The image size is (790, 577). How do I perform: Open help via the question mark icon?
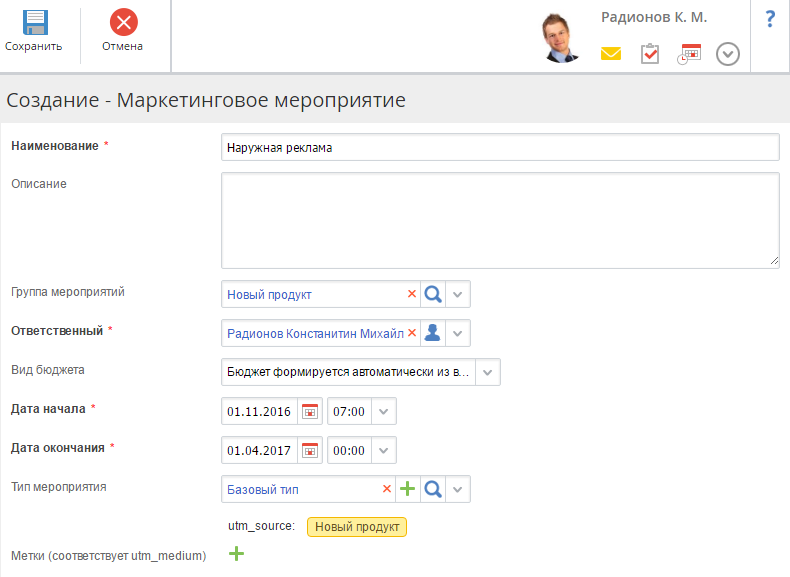pos(770,19)
